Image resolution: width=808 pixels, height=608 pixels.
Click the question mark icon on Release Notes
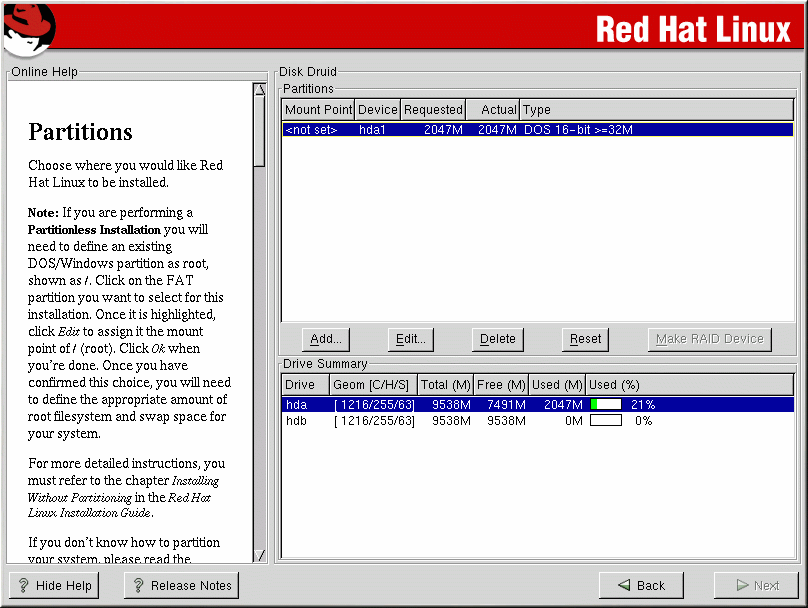[138, 586]
